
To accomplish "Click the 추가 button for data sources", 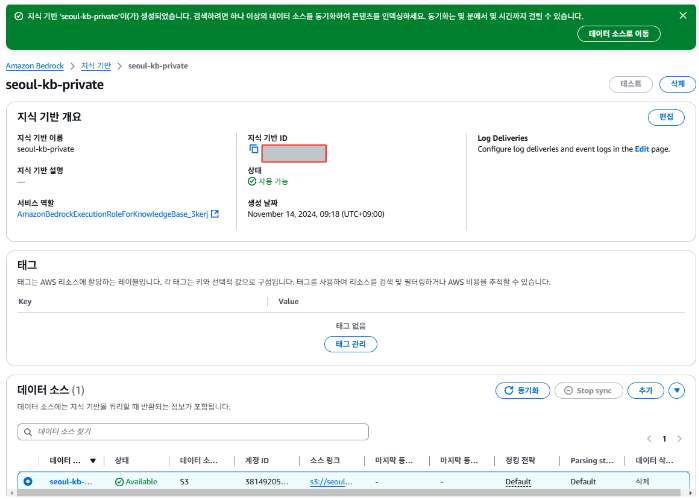I will (645, 390).
